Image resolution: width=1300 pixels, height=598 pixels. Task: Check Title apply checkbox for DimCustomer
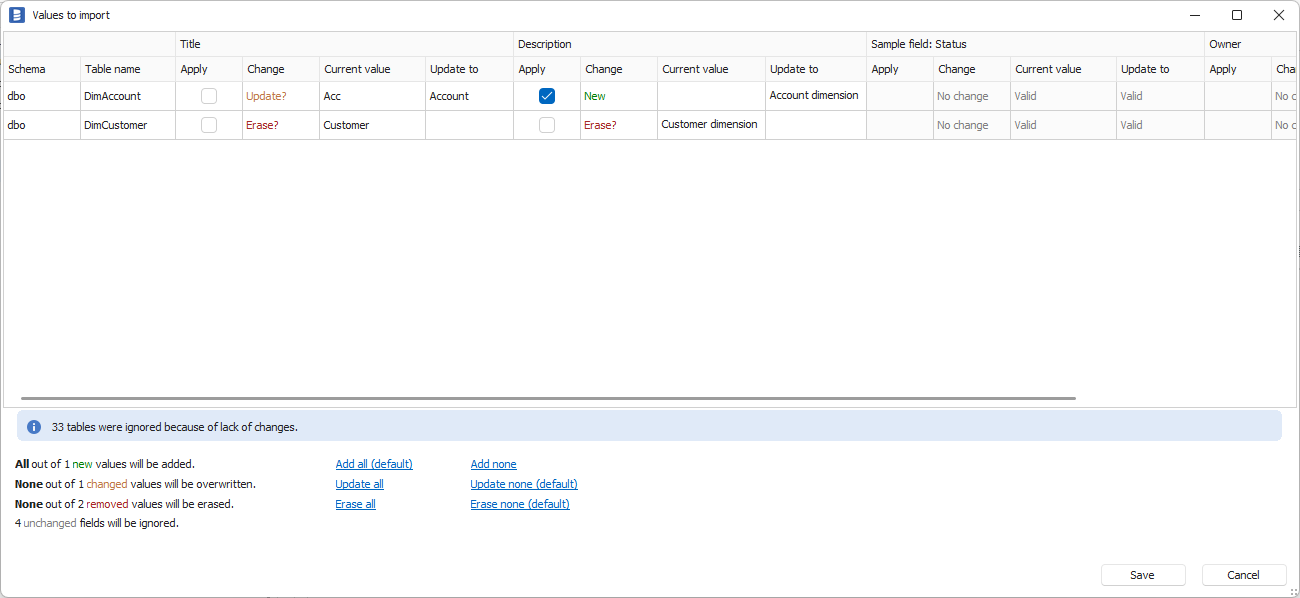click(x=209, y=125)
